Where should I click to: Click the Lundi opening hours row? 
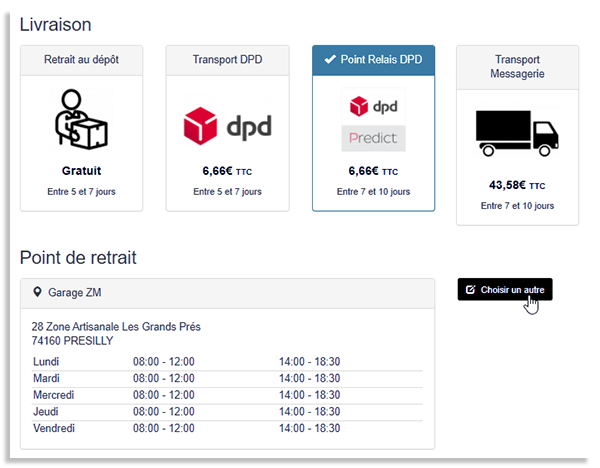[227, 361]
